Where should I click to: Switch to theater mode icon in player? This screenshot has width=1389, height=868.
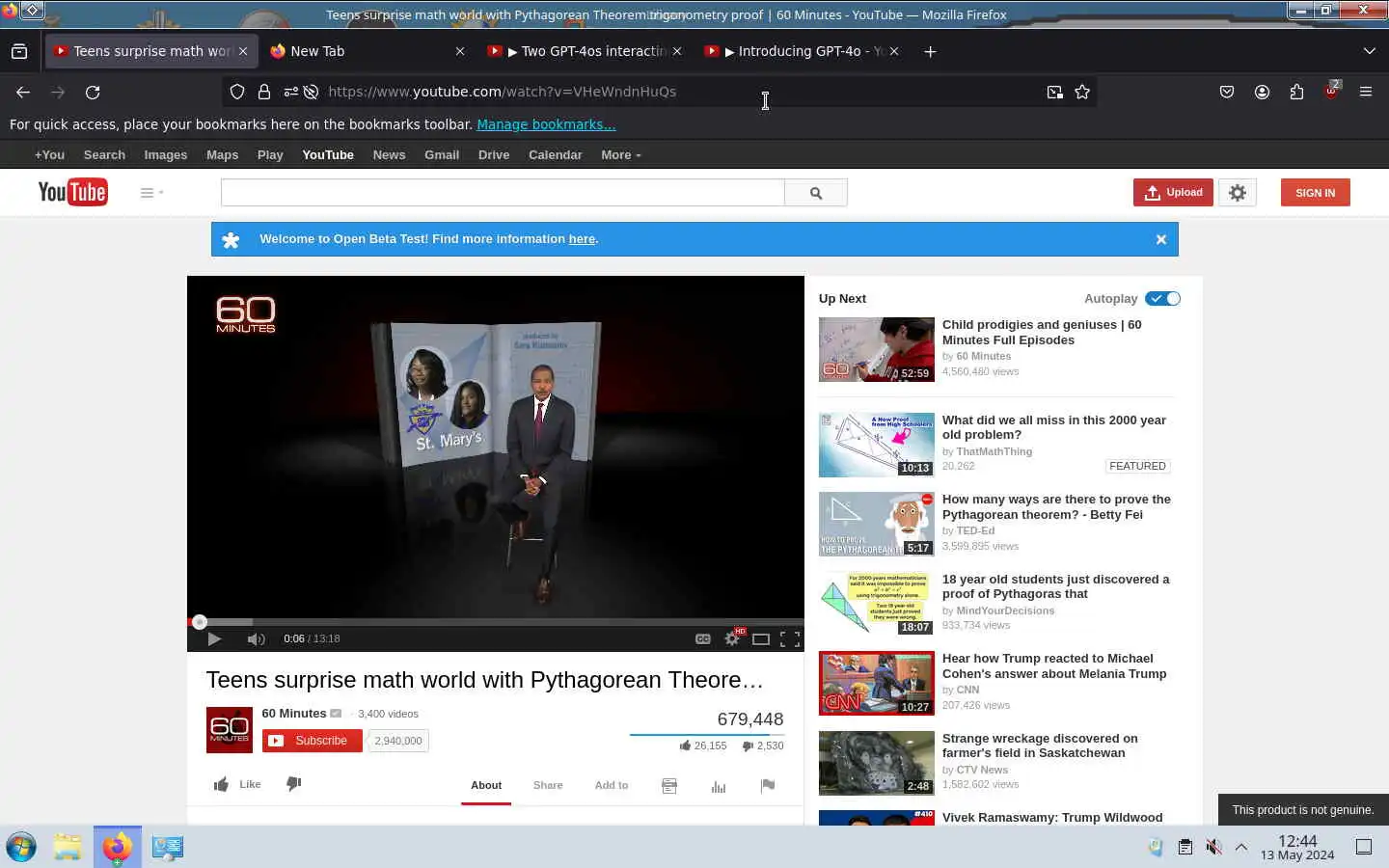pyautogui.click(x=761, y=638)
